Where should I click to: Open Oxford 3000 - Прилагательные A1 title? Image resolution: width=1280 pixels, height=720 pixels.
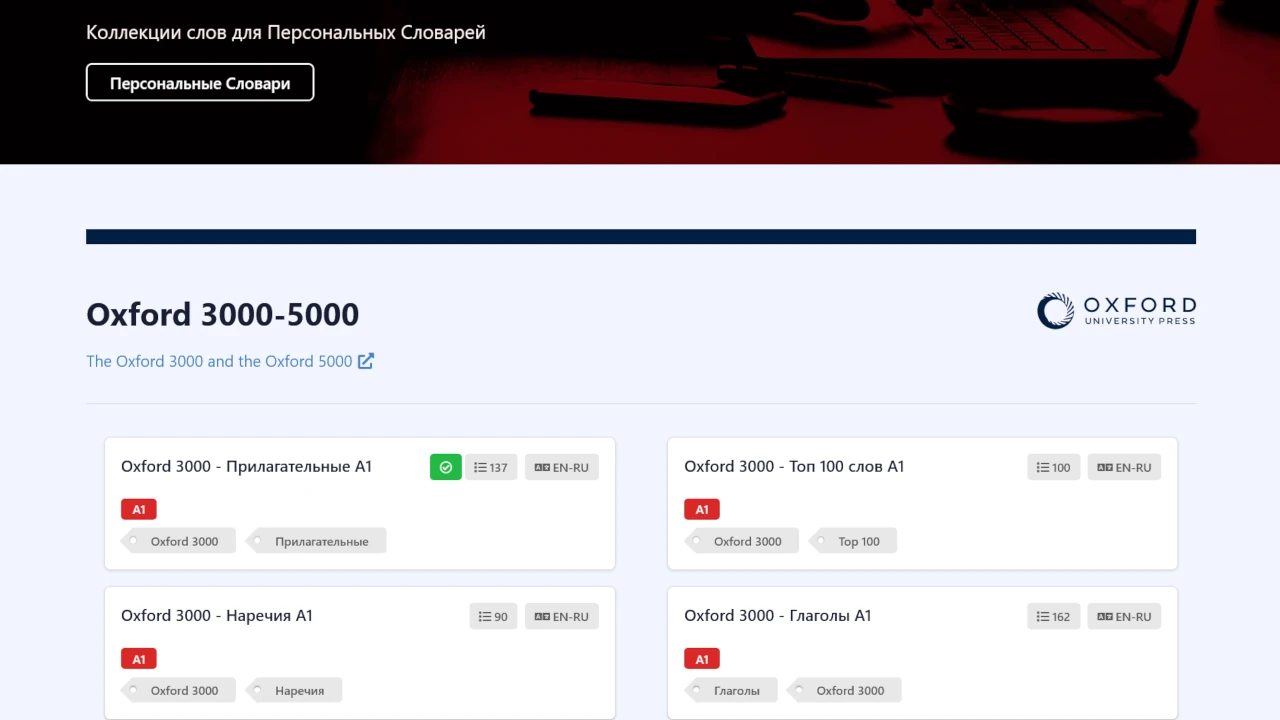pyautogui.click(x=246, y=466)
